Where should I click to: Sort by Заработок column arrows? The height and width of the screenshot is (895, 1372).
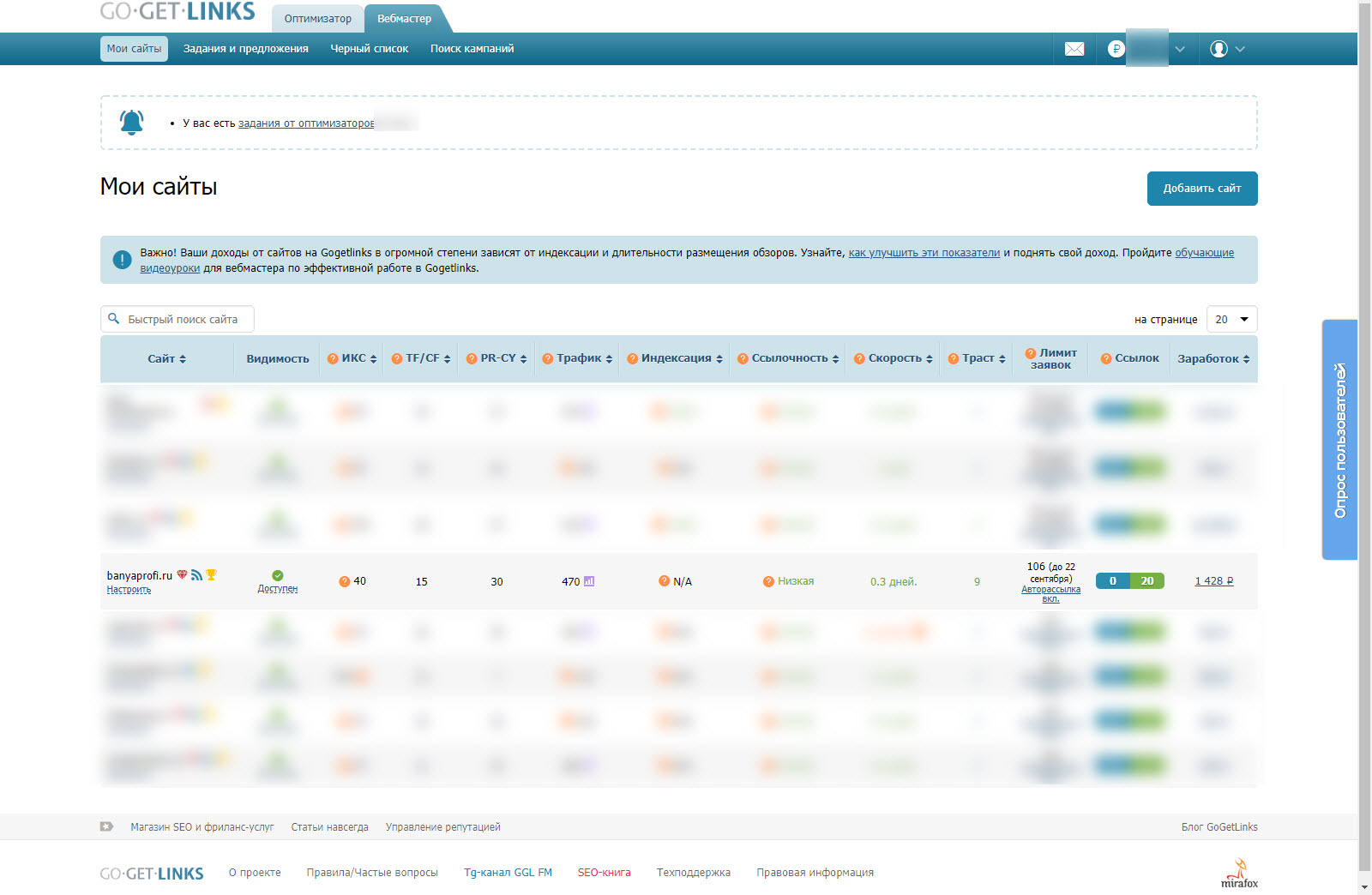[1247, 359]
